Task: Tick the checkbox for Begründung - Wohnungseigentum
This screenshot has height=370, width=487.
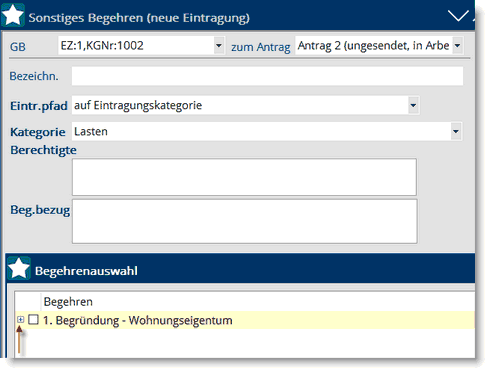Action: (33, 319)
